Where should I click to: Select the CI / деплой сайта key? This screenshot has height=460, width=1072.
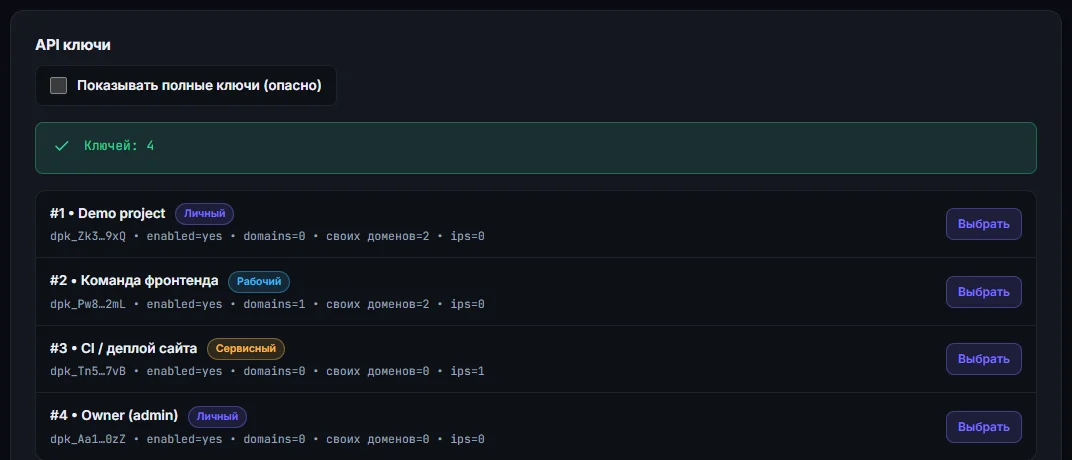[x=983, y=359]
